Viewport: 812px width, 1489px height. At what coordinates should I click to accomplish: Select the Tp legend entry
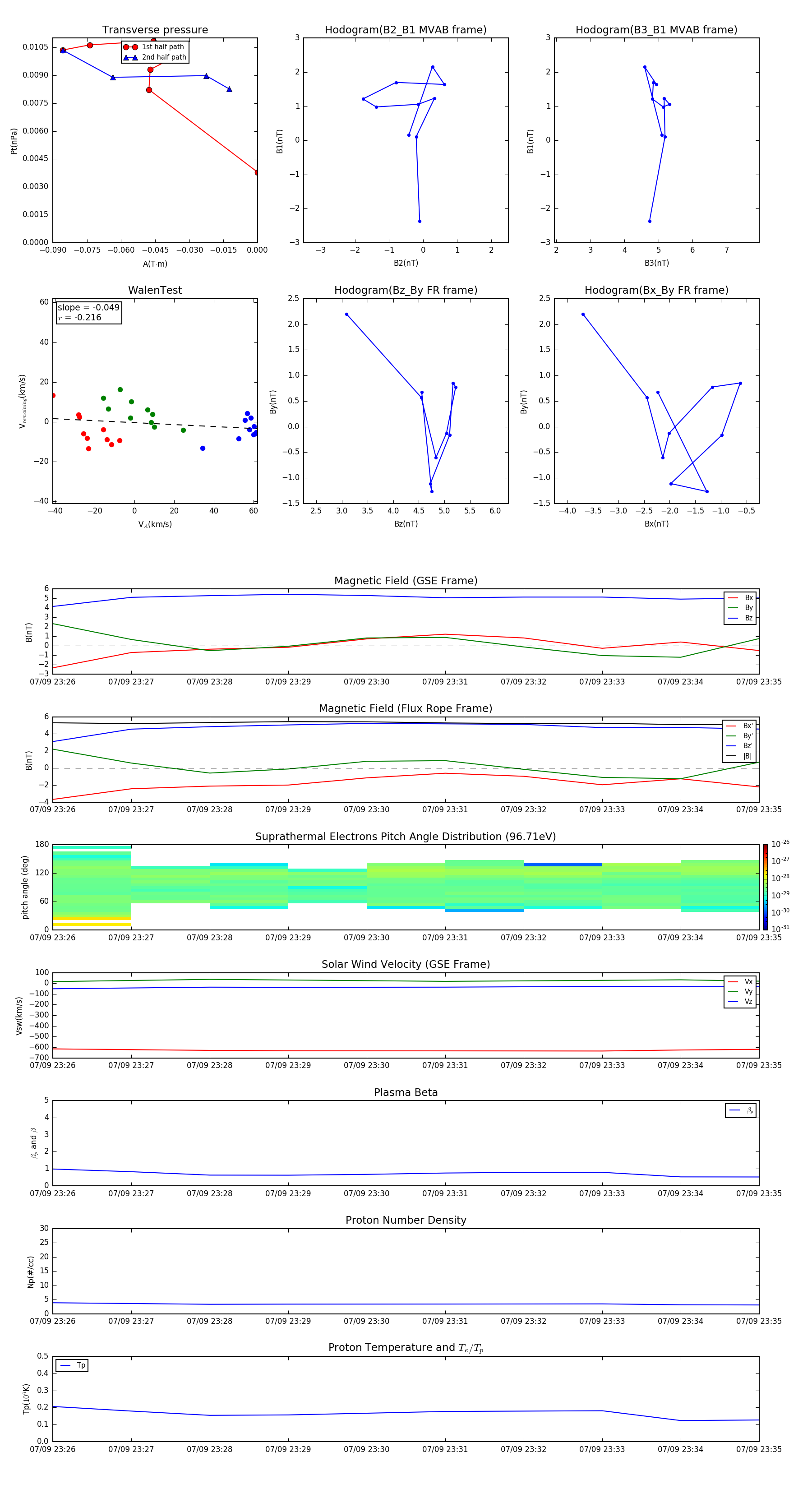point(72,1365)
